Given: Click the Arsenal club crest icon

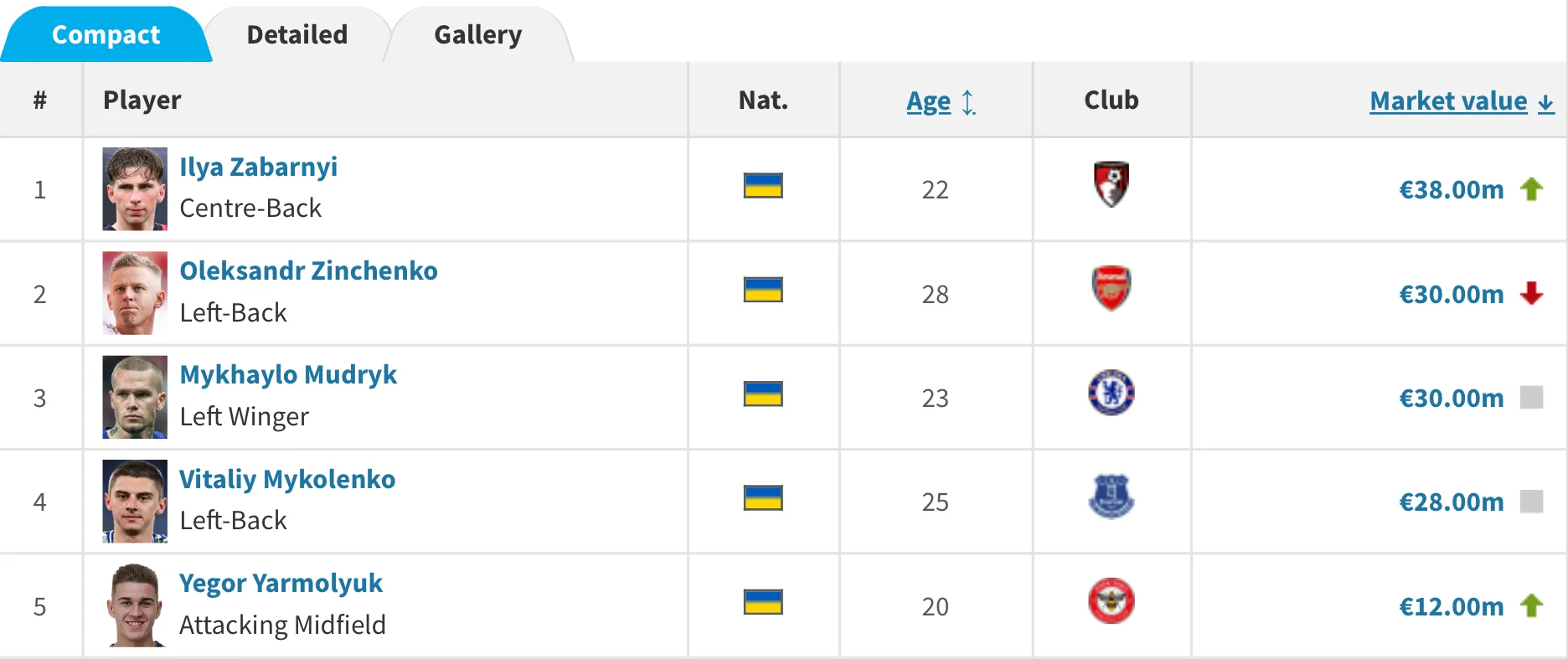Looking at the screenshot, I should pyautogui.click(x=1111, y=288).
